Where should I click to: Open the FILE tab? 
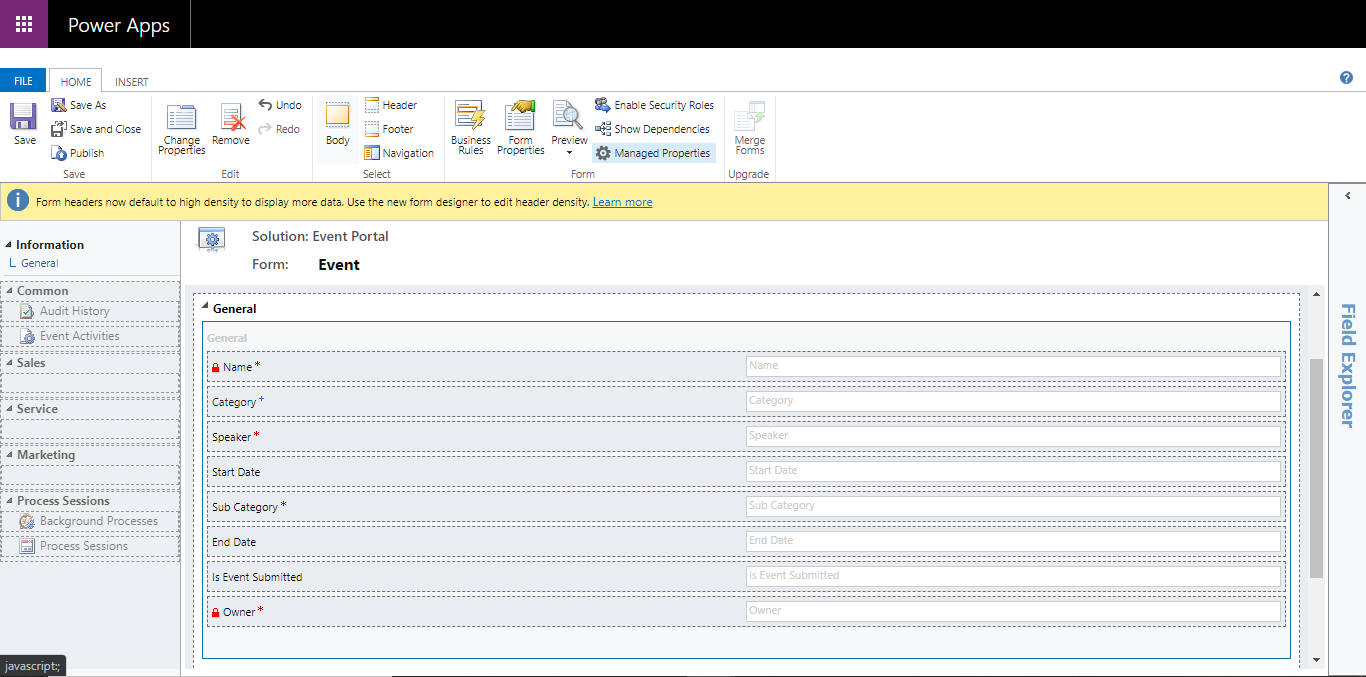(22, 80)
